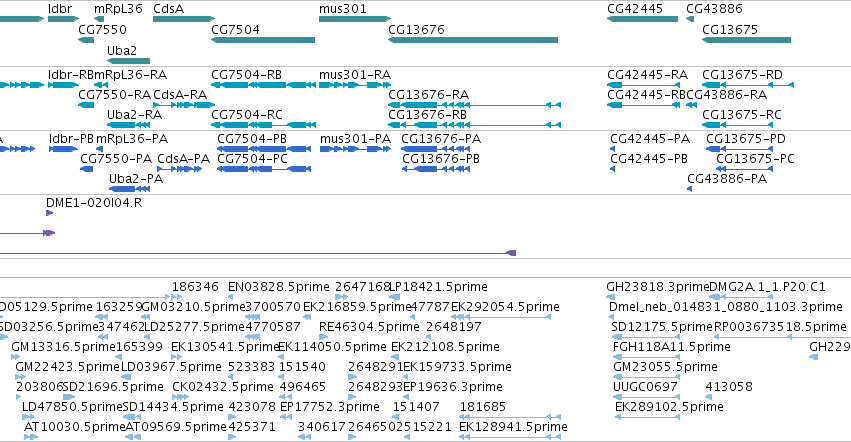Screen dimensions: 851x442
Task: Select the EP19636.3prime EST
Action: click(408, 397)
